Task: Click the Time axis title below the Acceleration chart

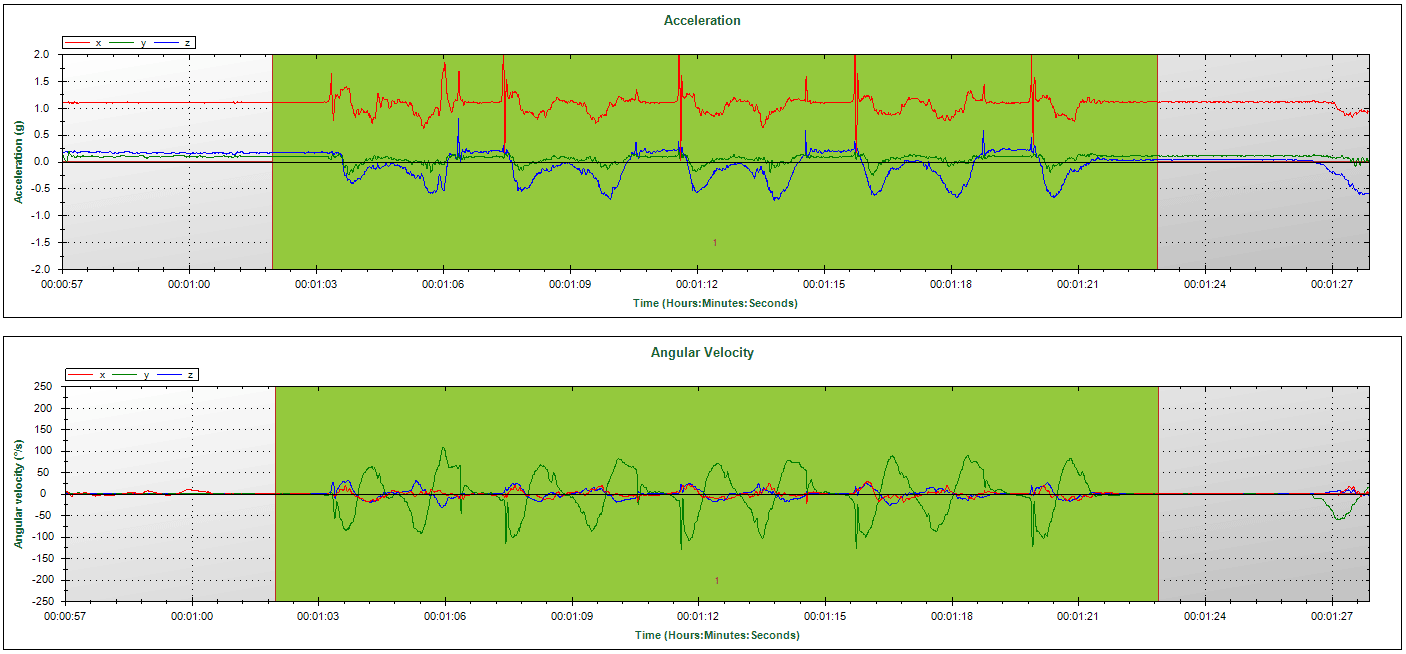Action: (x=716, y=303)
